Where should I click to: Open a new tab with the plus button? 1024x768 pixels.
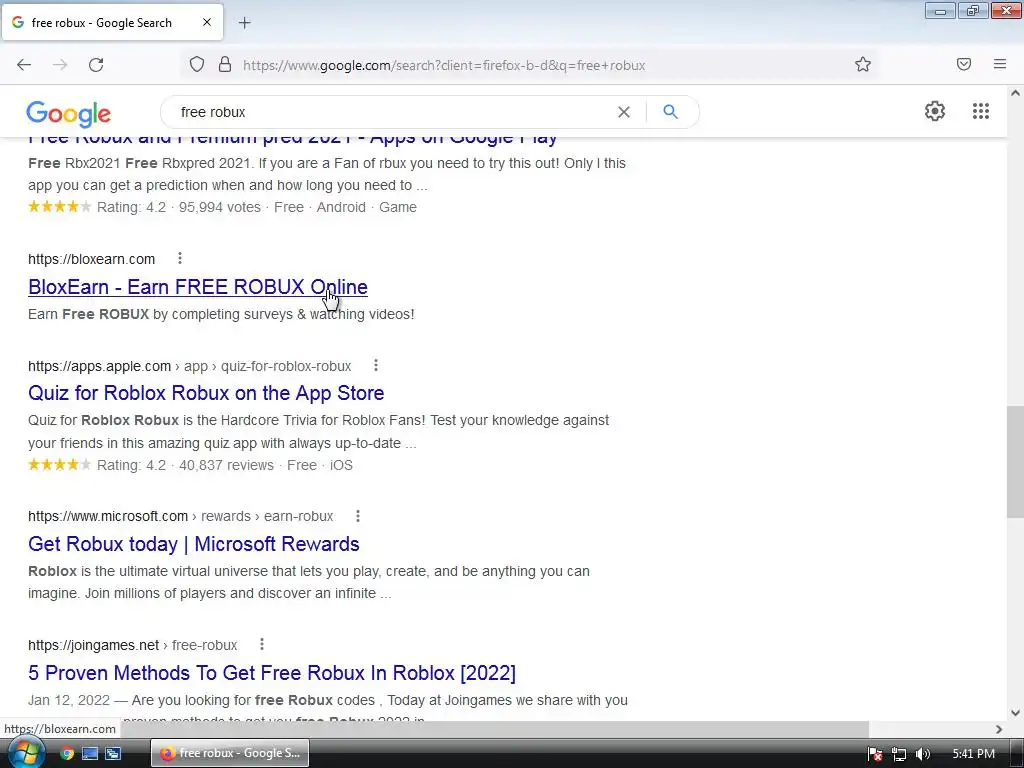pyautogui.click(x=244, y=23)
